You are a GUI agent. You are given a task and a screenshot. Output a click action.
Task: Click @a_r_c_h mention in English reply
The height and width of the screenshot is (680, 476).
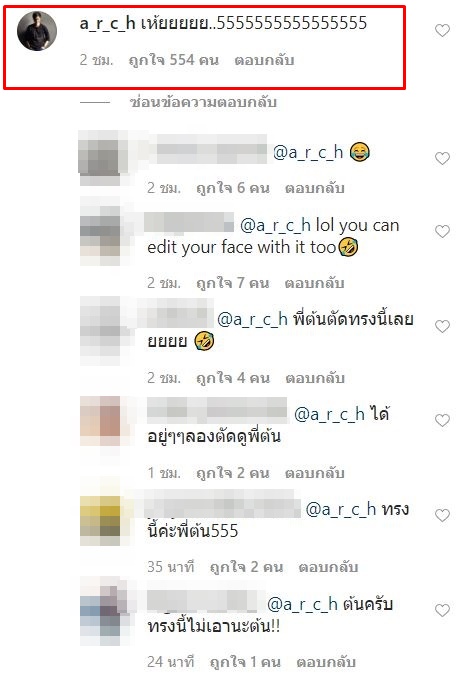click(275, 226)
